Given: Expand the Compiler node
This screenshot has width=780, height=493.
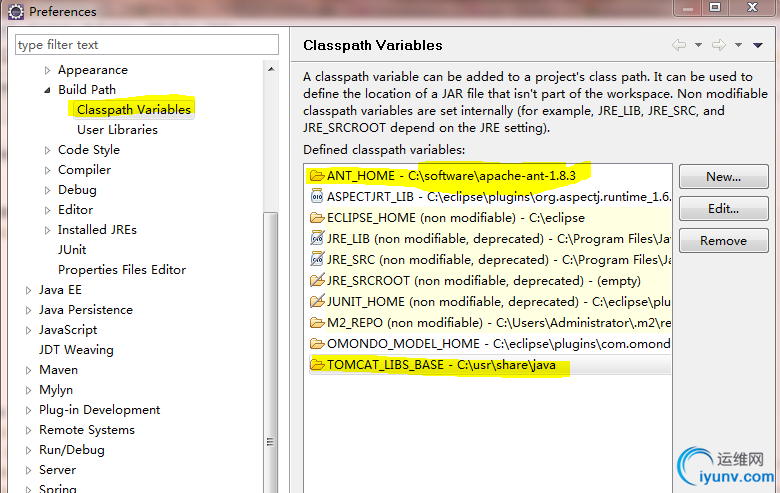Looking at the screenshot, I should coord(47,170).
